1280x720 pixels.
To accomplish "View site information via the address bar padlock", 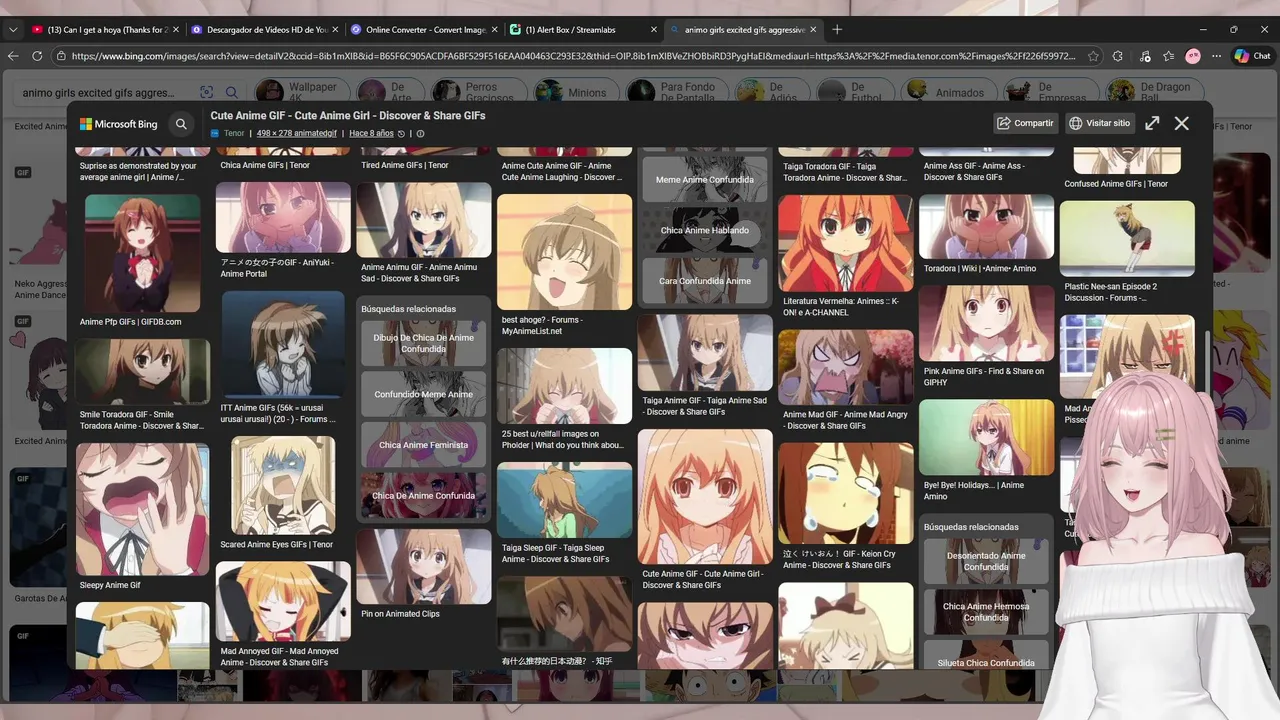I will (62, 56).
